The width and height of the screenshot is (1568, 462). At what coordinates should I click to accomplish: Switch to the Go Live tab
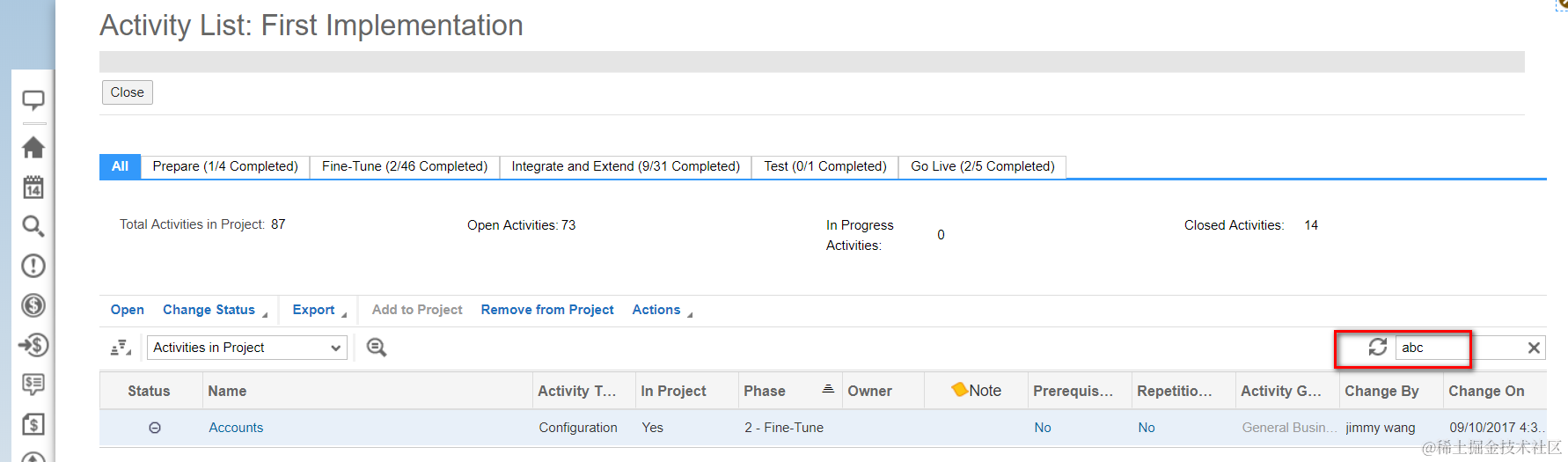(x=982, y=166)
